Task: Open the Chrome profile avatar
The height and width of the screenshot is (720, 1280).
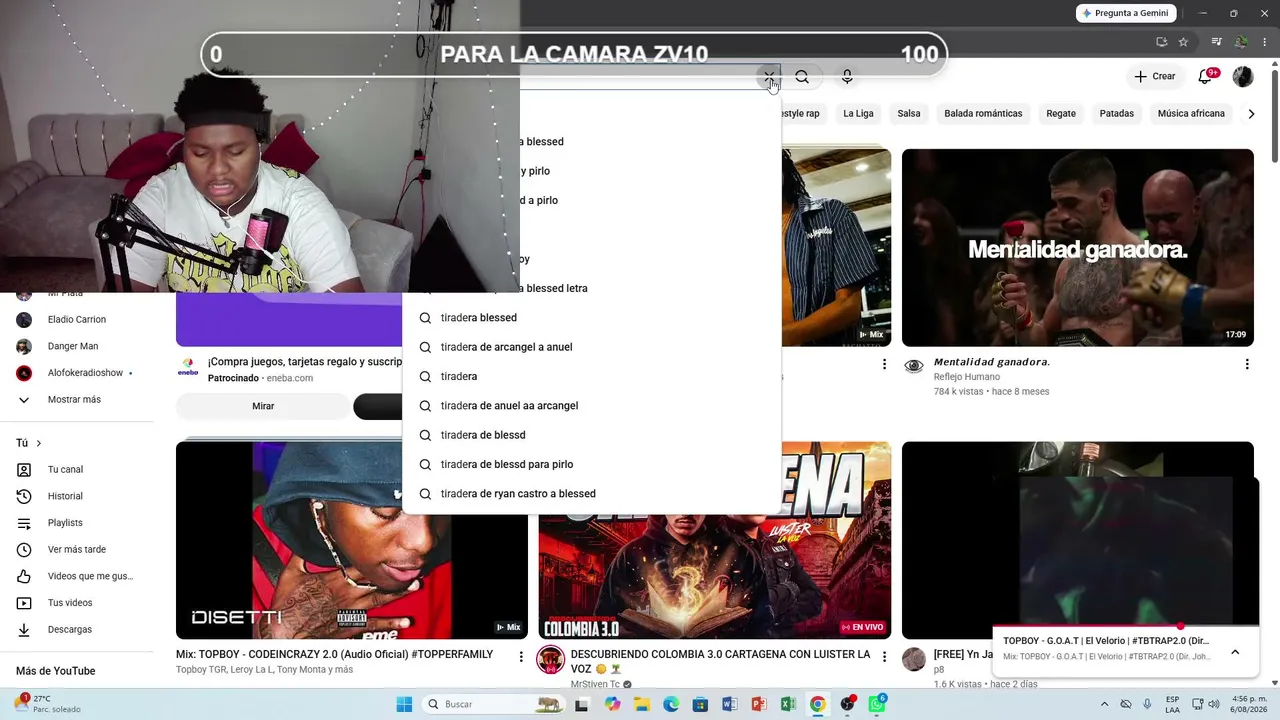Action: click(x=1241, y=42)
